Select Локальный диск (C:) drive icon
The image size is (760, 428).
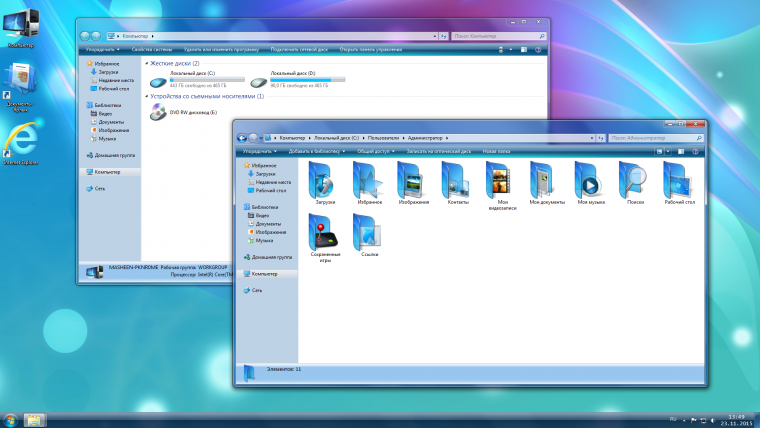pos(158,83)
